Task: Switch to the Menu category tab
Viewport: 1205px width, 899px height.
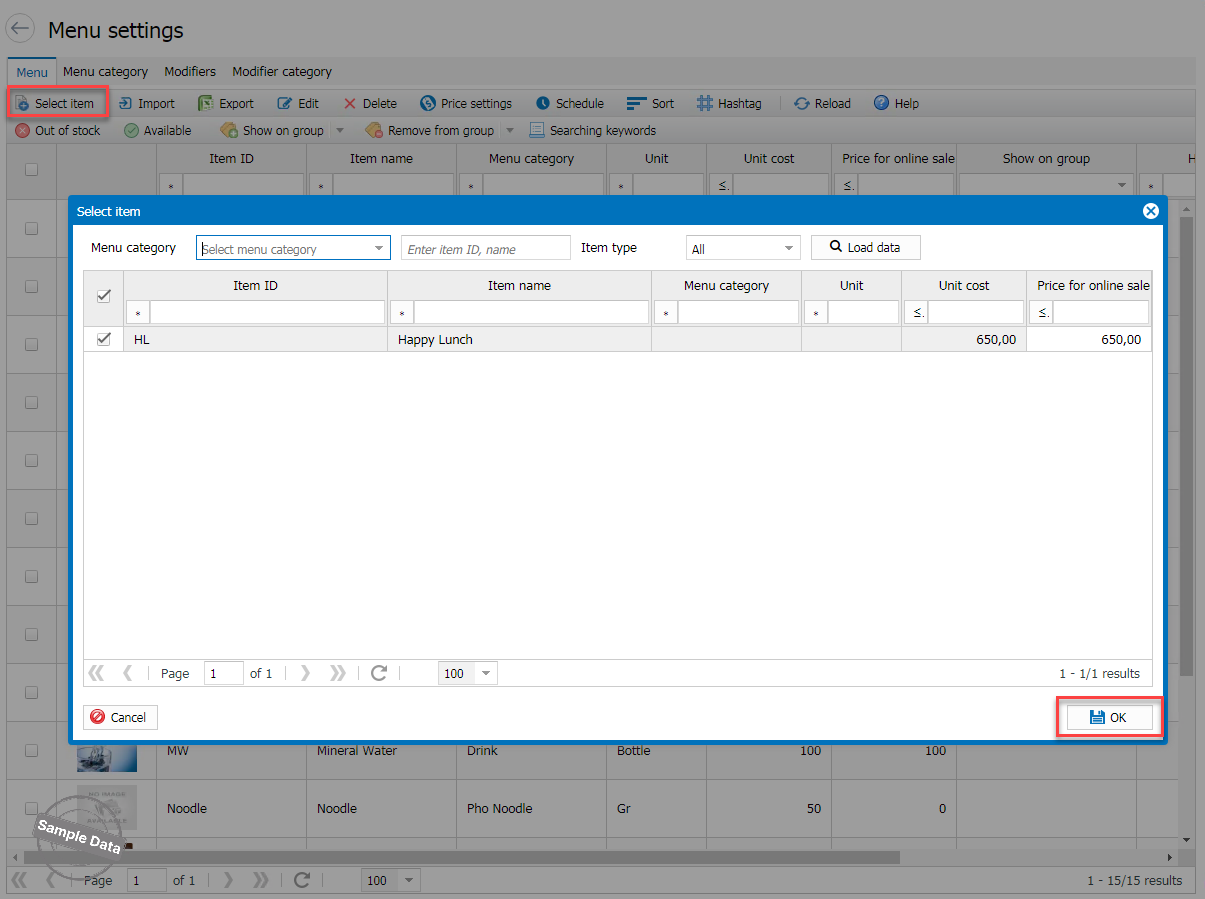Action: tap(105, 71)
